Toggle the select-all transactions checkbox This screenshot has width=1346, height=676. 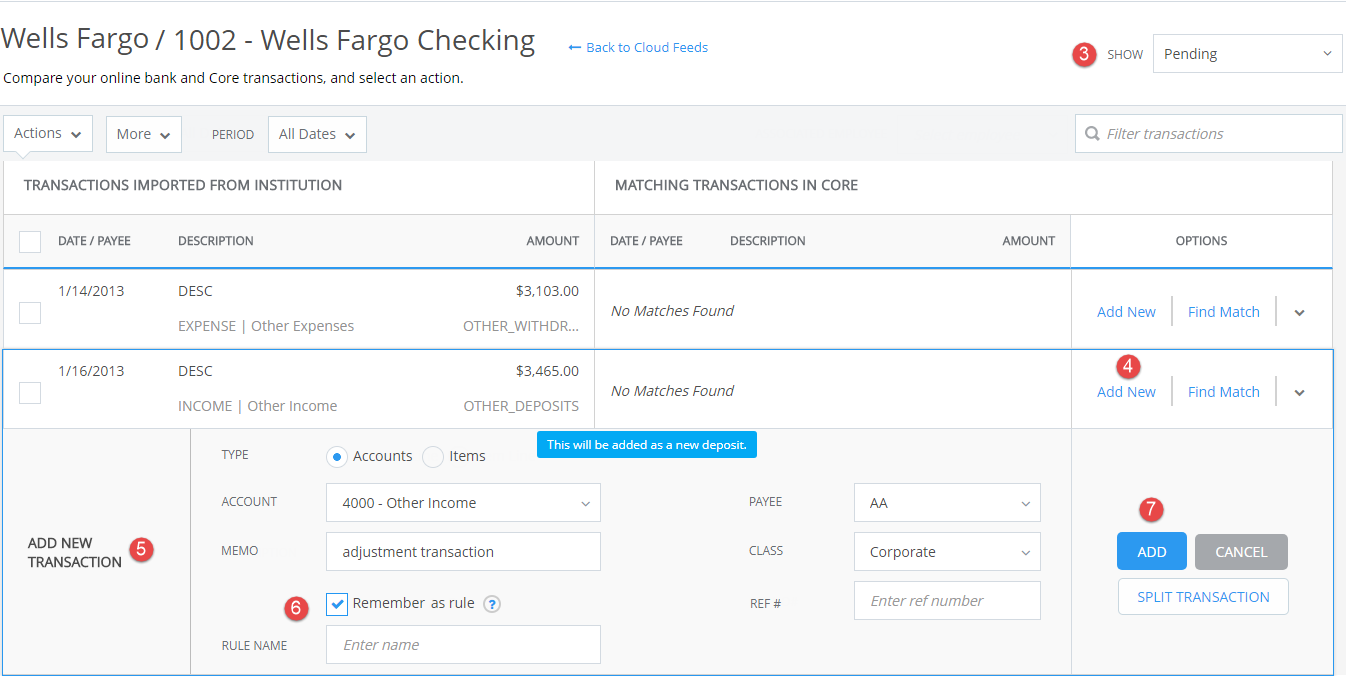tap(30, 241)
